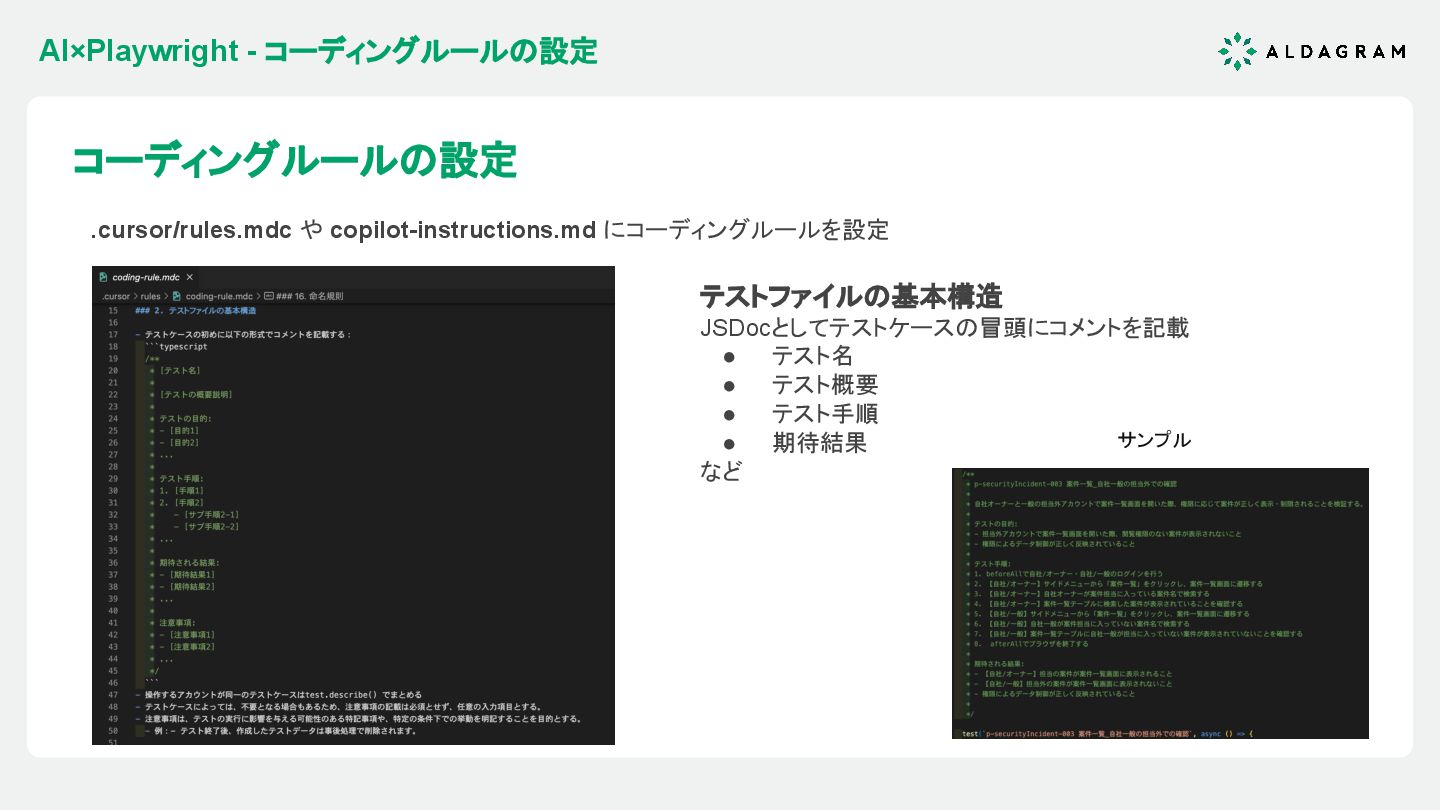
Task: Click sample step '2.【自社/オーナー】サイドメニュー'
Action: click(x=1117, y=584)
